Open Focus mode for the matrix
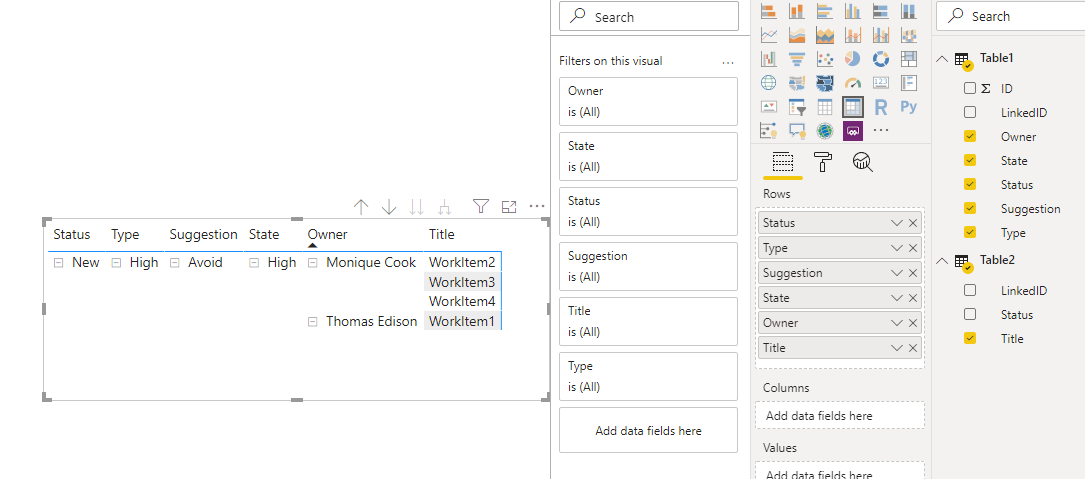 [509, 206]
